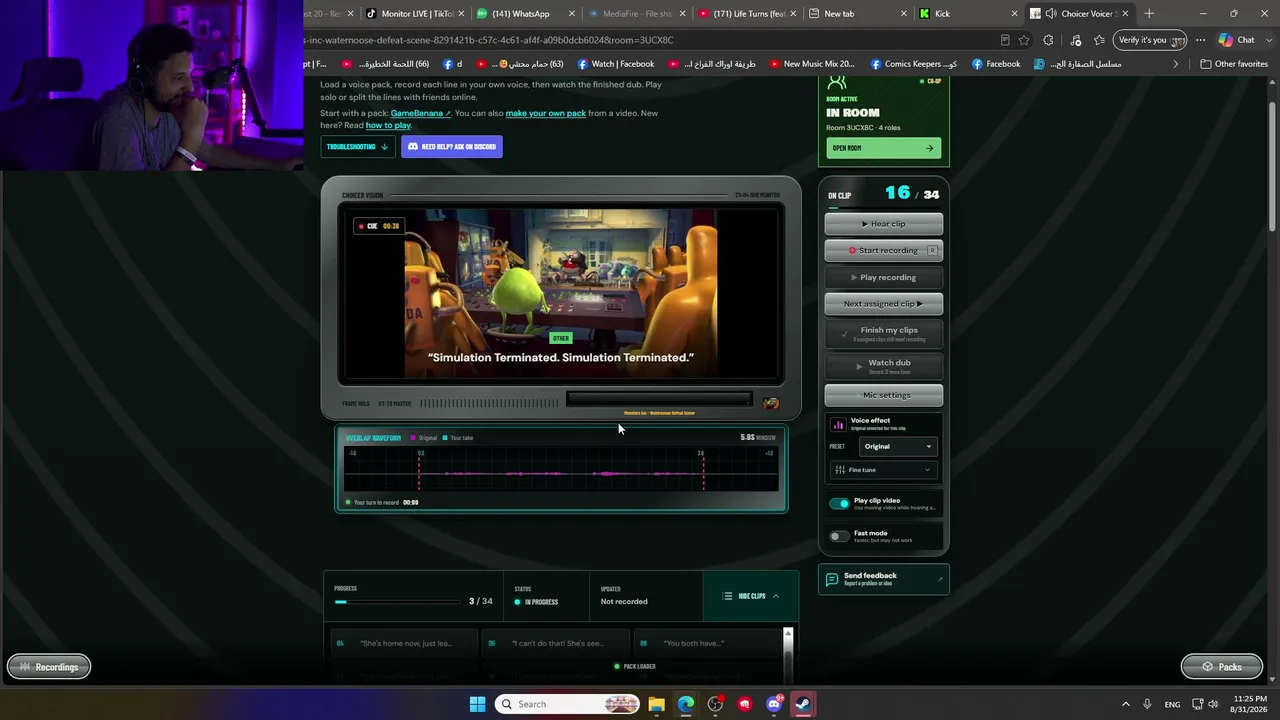Open a new browser tab

[x=1149, y=14]
